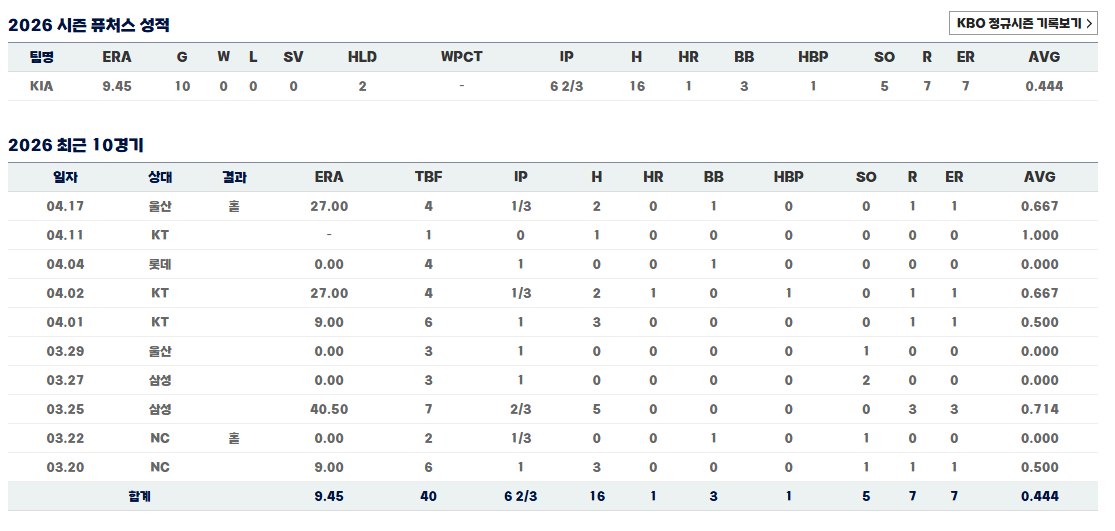Click the 03.25 date cell
1115x531 pixels.
click(66, 409)
